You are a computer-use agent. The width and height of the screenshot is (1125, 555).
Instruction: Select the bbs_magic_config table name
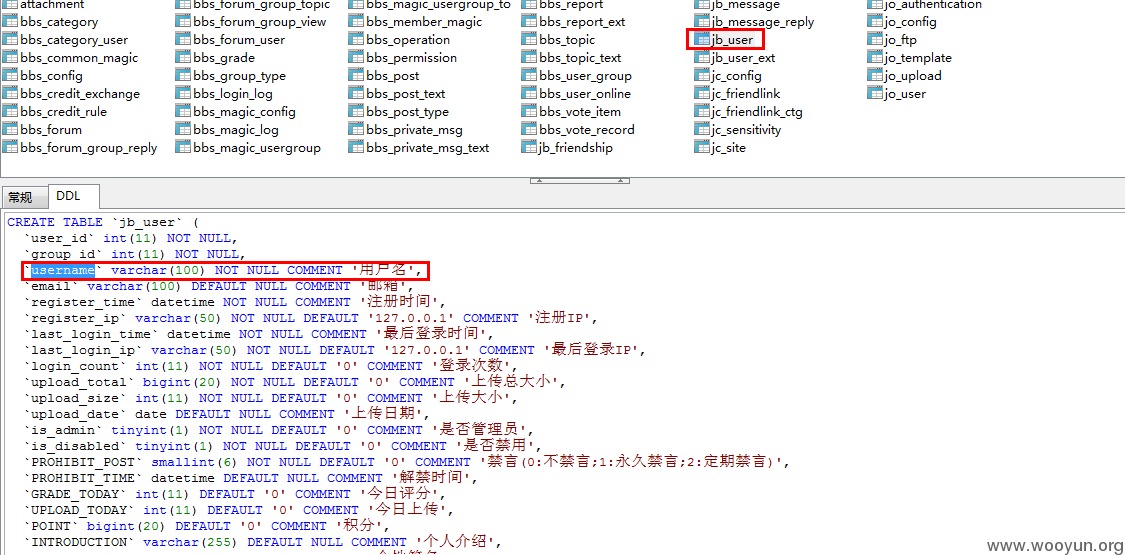pyautogui.click(x=244, y=112)
